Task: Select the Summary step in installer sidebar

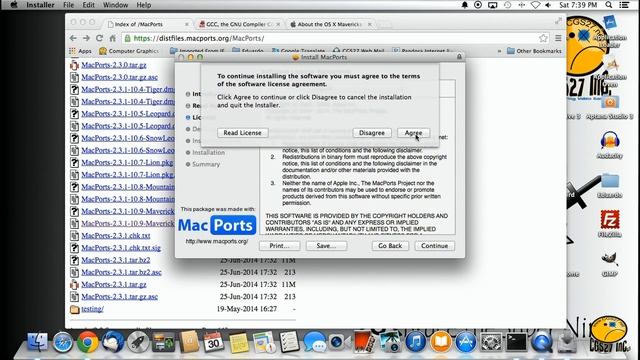Action: [206, 164]
